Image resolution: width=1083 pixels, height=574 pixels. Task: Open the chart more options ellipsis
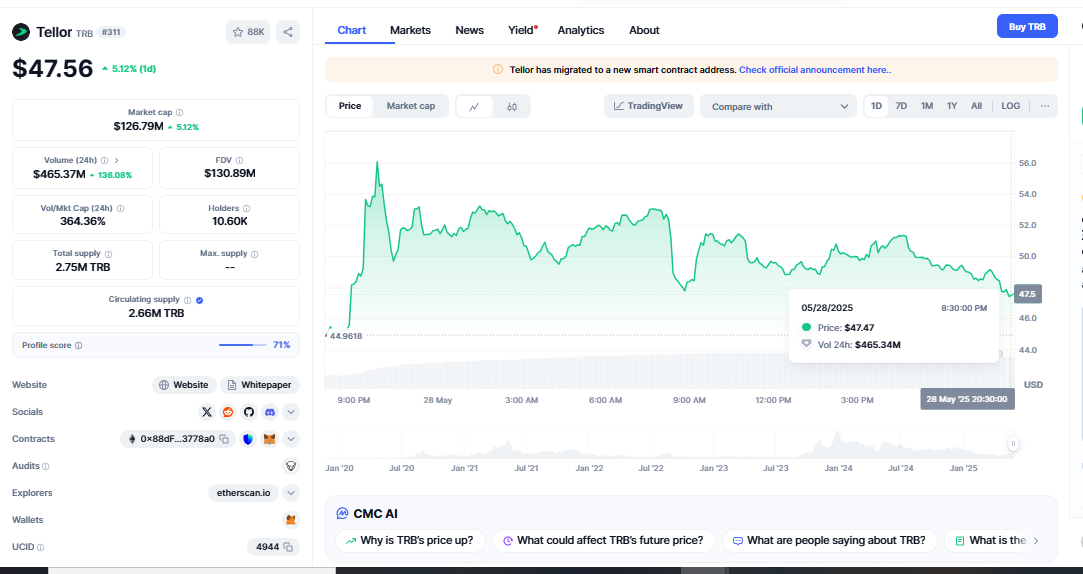(x=1044, y=106)
